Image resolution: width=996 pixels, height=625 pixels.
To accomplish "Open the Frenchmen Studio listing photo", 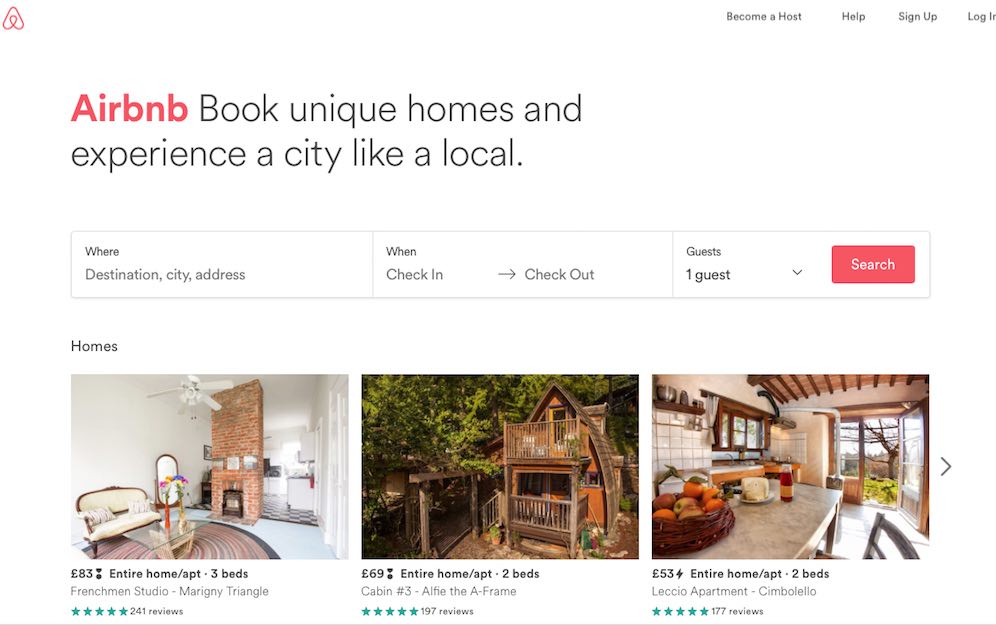I will [x=210, y=467].
